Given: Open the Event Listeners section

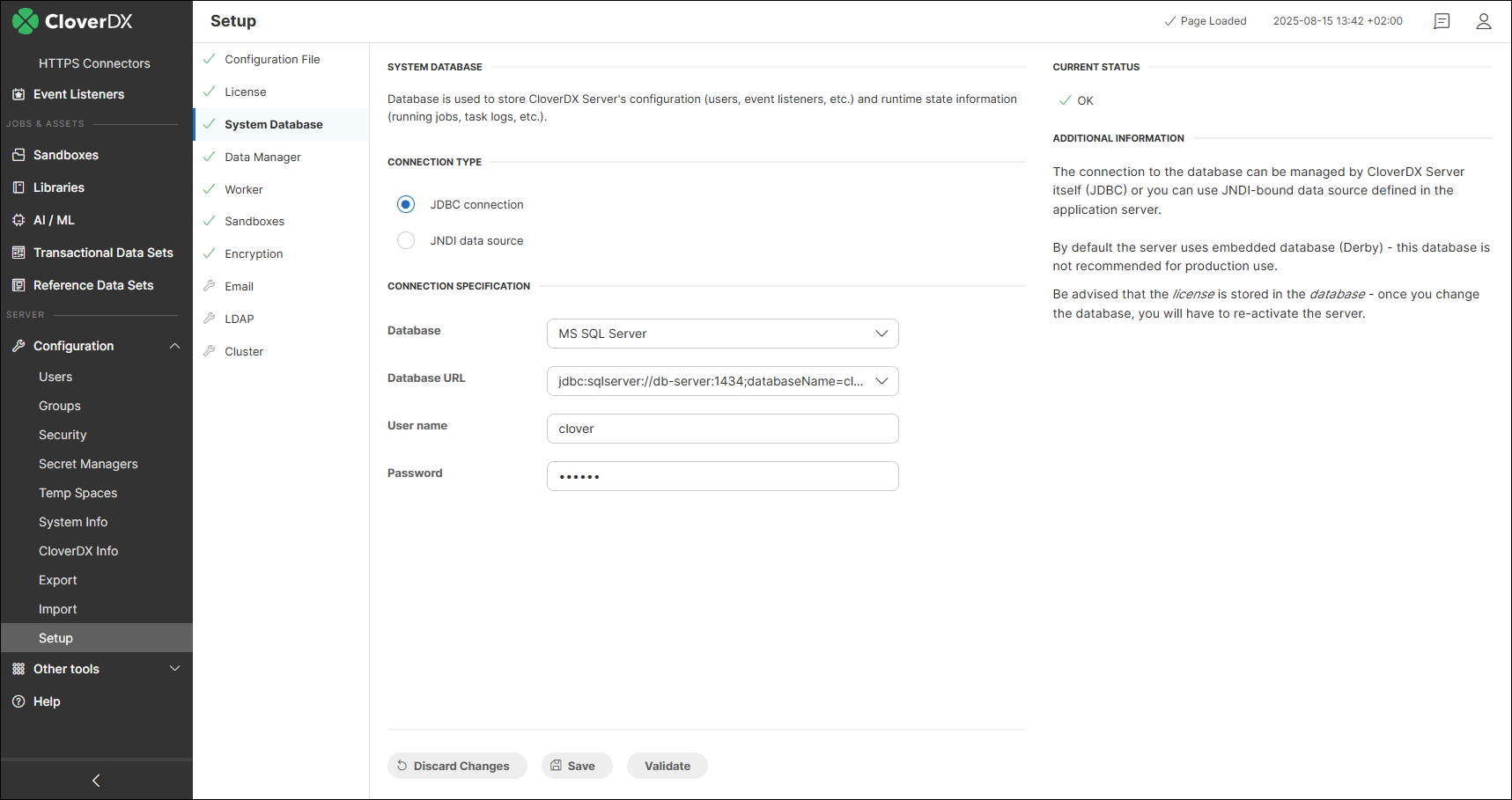Looking at the screenshot, I should [x=78, y=94].
